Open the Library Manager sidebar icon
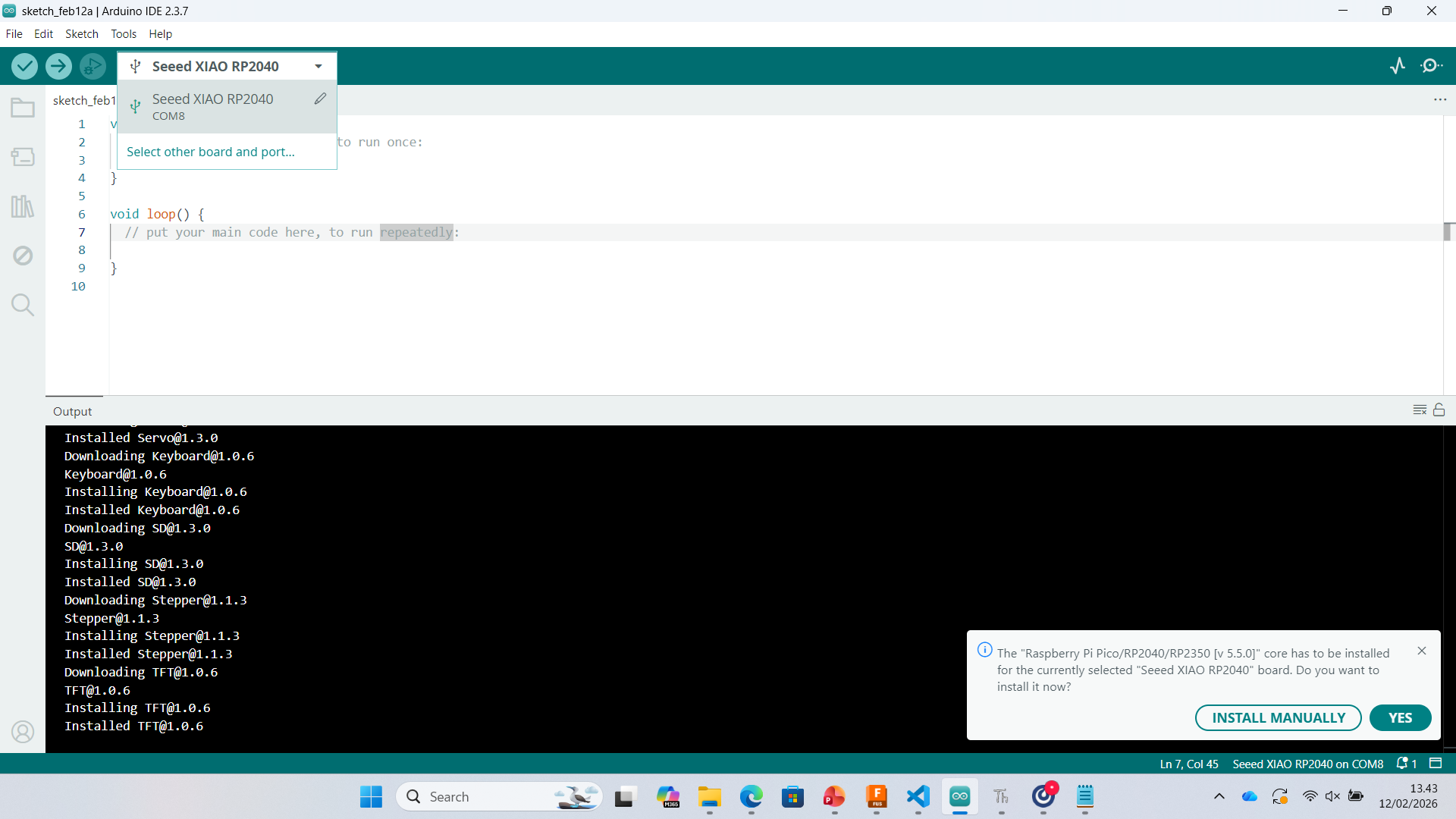The image size is (1456, 819). (x=23, y=206)
